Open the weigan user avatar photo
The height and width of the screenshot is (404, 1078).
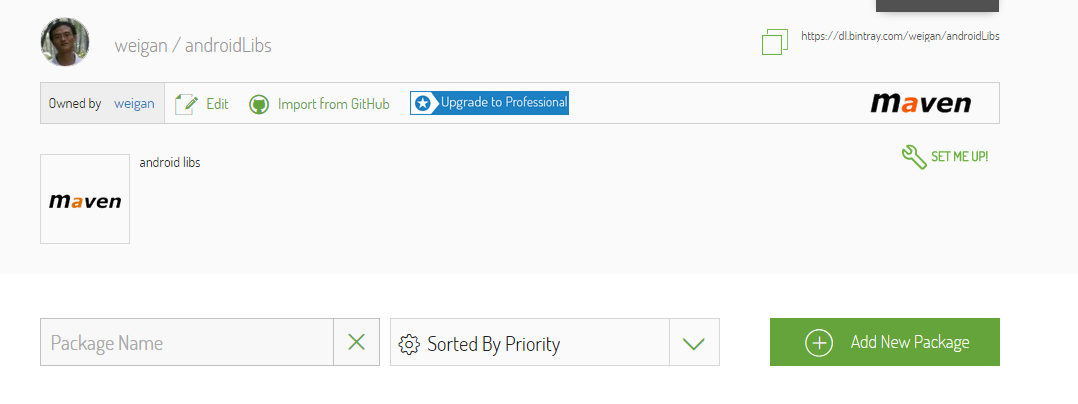click(65, 42)
